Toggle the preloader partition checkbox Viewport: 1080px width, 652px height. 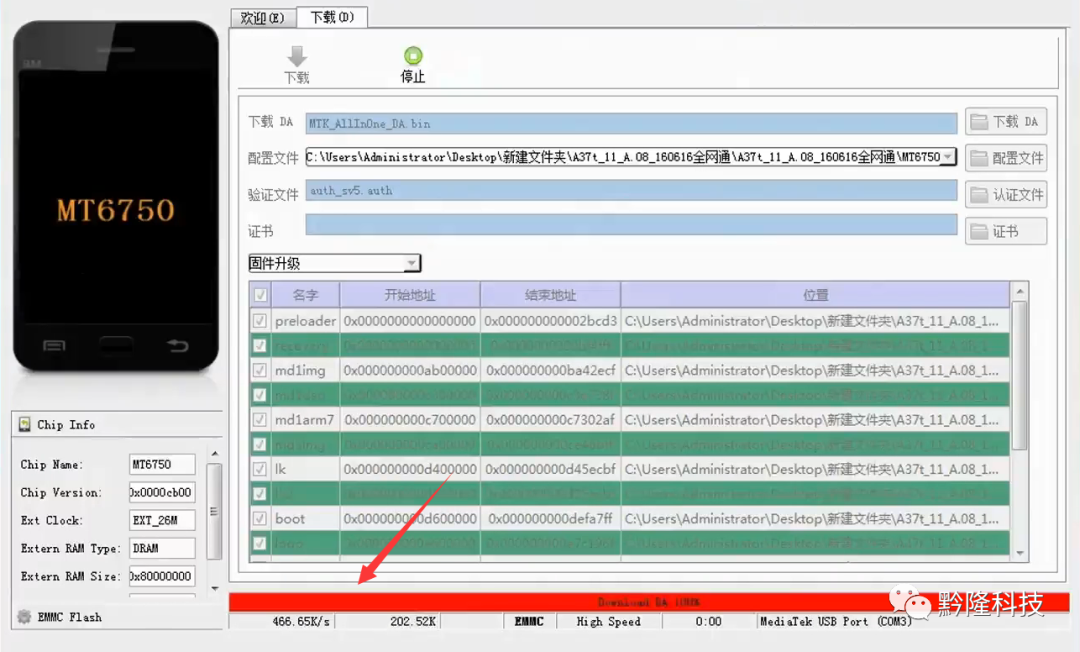260,321
